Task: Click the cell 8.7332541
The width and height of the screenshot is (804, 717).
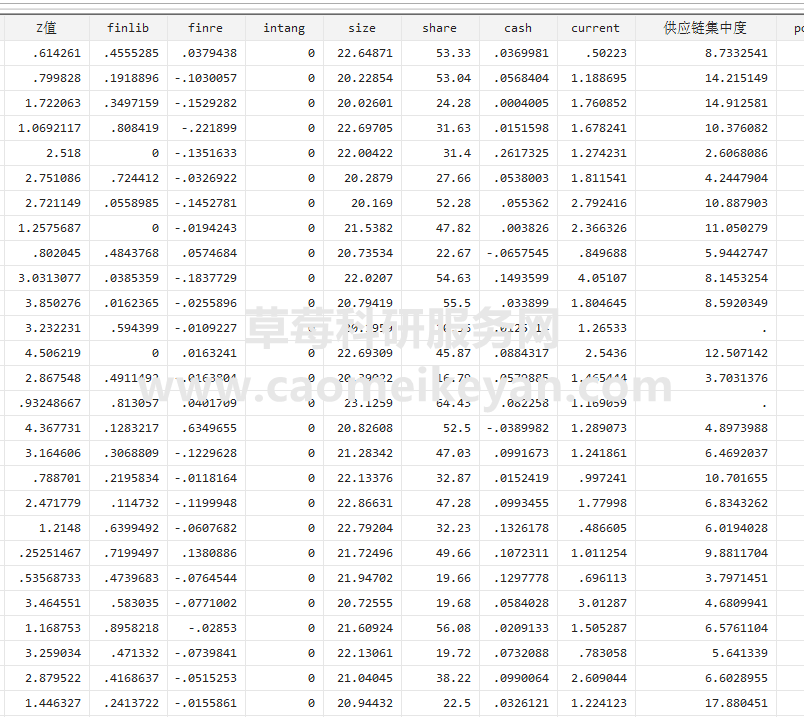Action: click(x=706, y=53)
